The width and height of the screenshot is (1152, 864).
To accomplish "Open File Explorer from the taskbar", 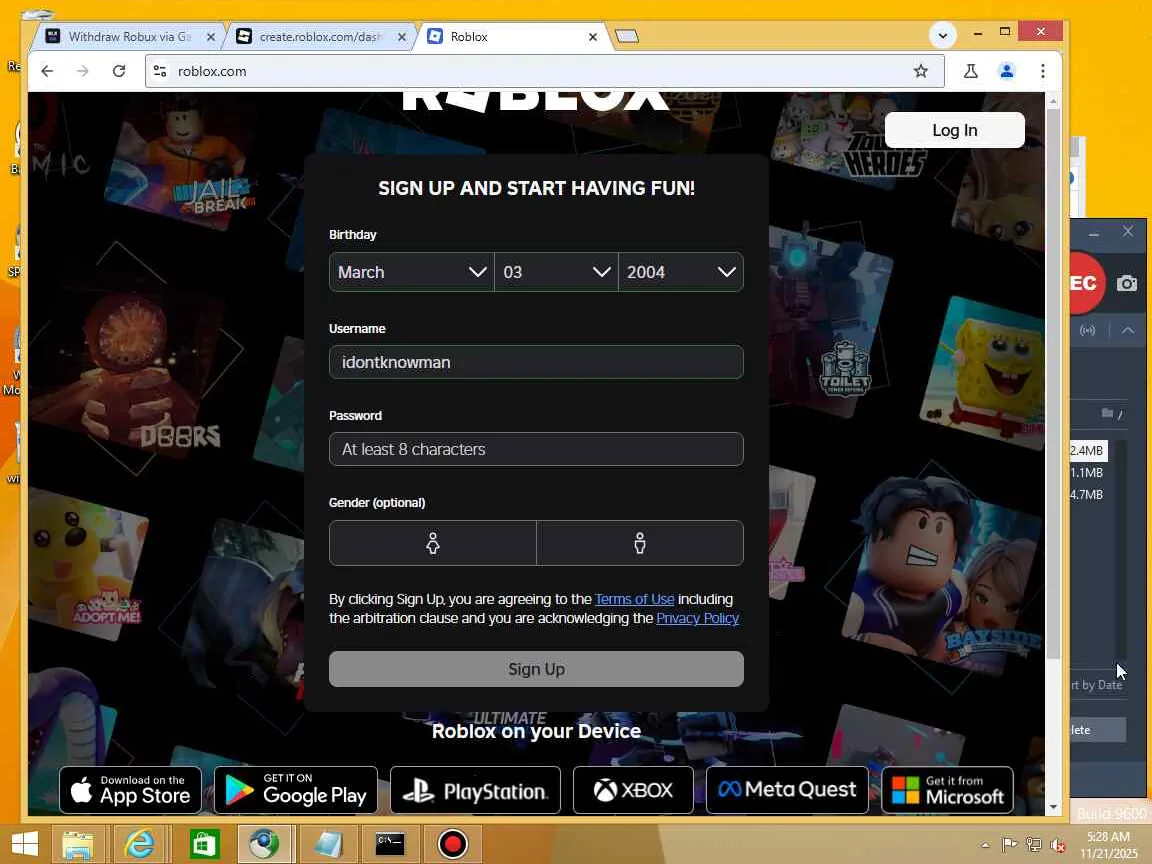I will (x=77, y=844).
